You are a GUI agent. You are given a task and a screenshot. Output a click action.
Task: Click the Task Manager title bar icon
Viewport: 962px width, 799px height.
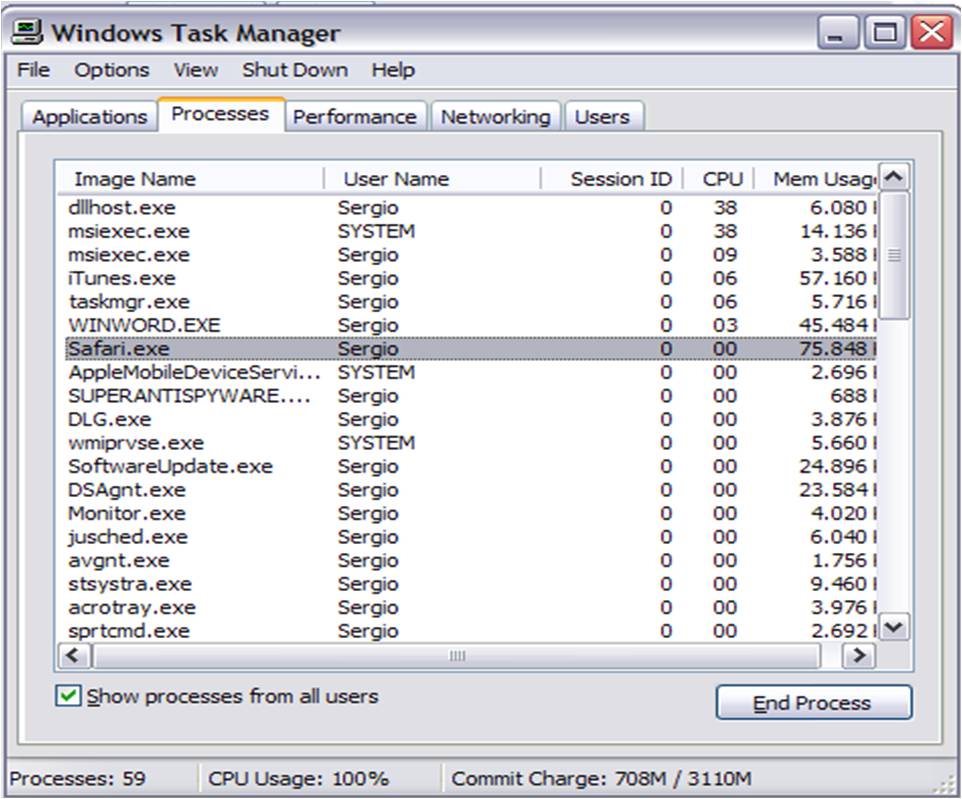[27, 32]
